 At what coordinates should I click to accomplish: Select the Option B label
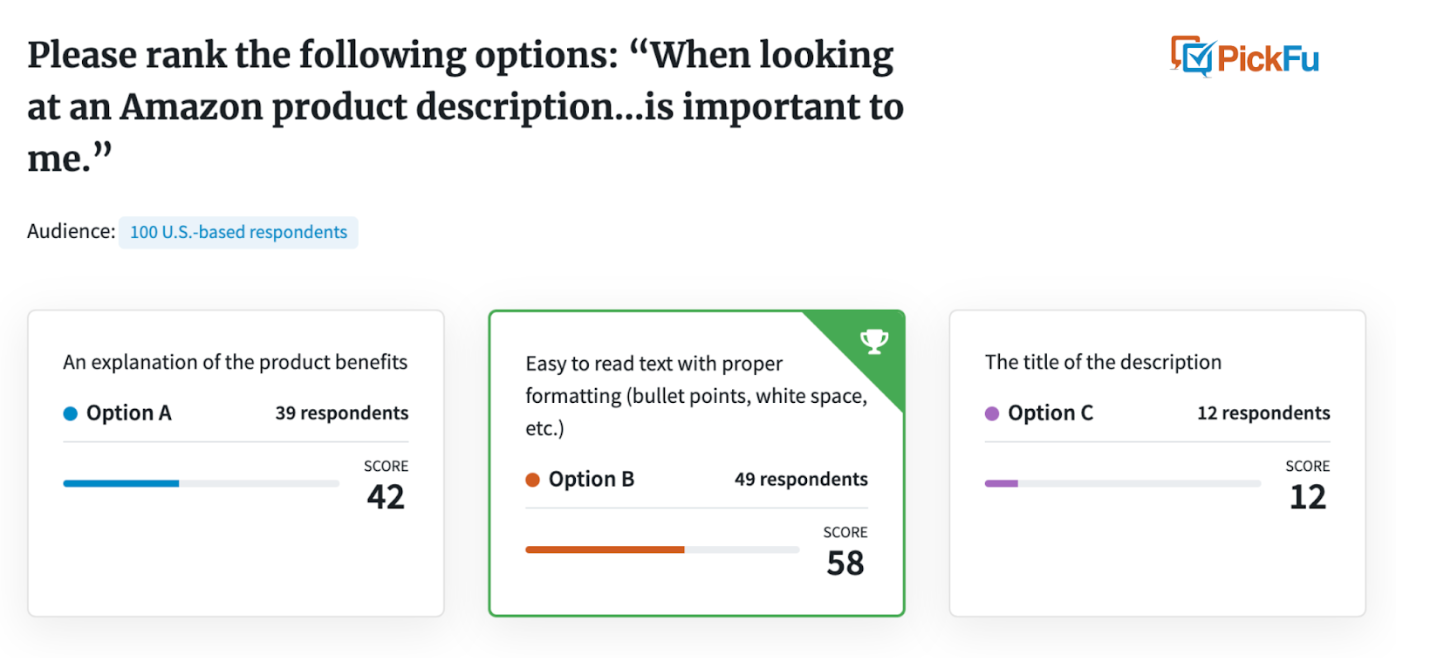pyautogui.click(x=591, y=479)
